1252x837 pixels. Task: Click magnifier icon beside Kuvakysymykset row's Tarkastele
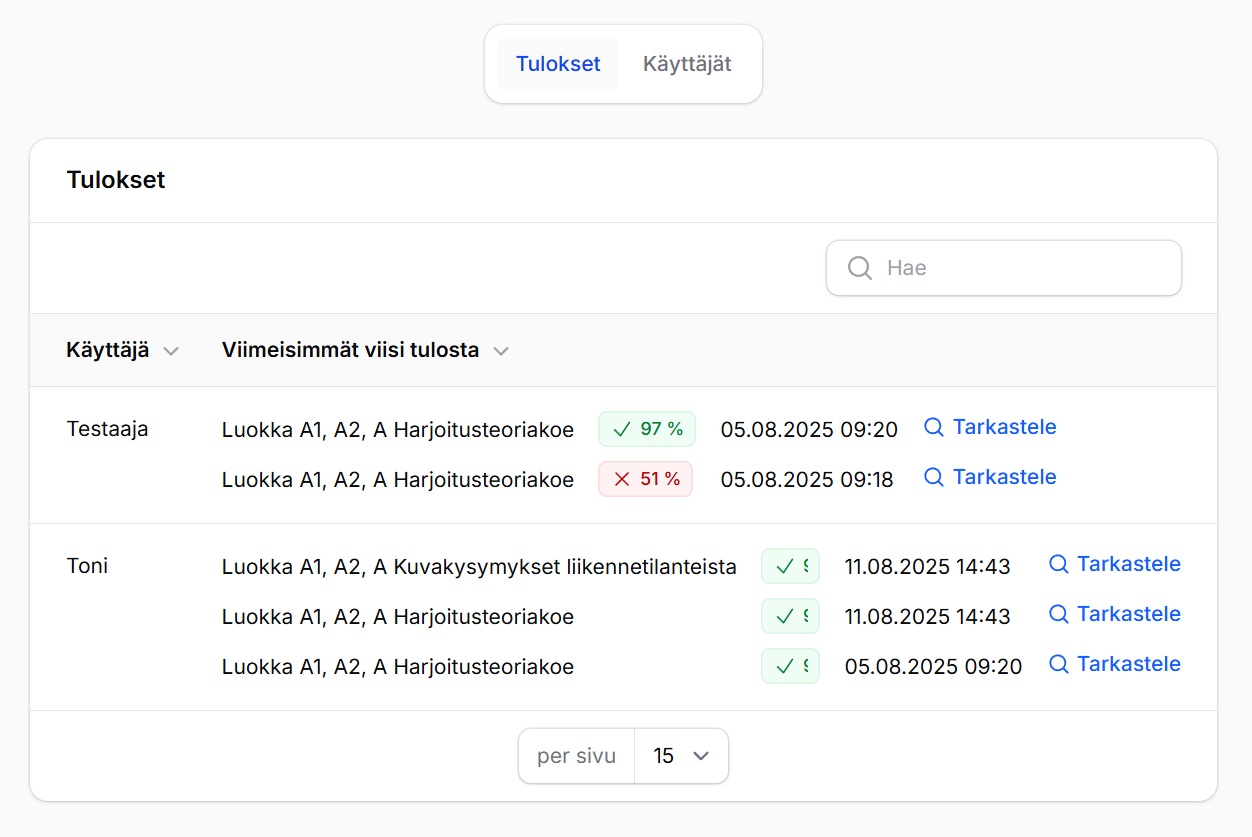point(1058,565)
